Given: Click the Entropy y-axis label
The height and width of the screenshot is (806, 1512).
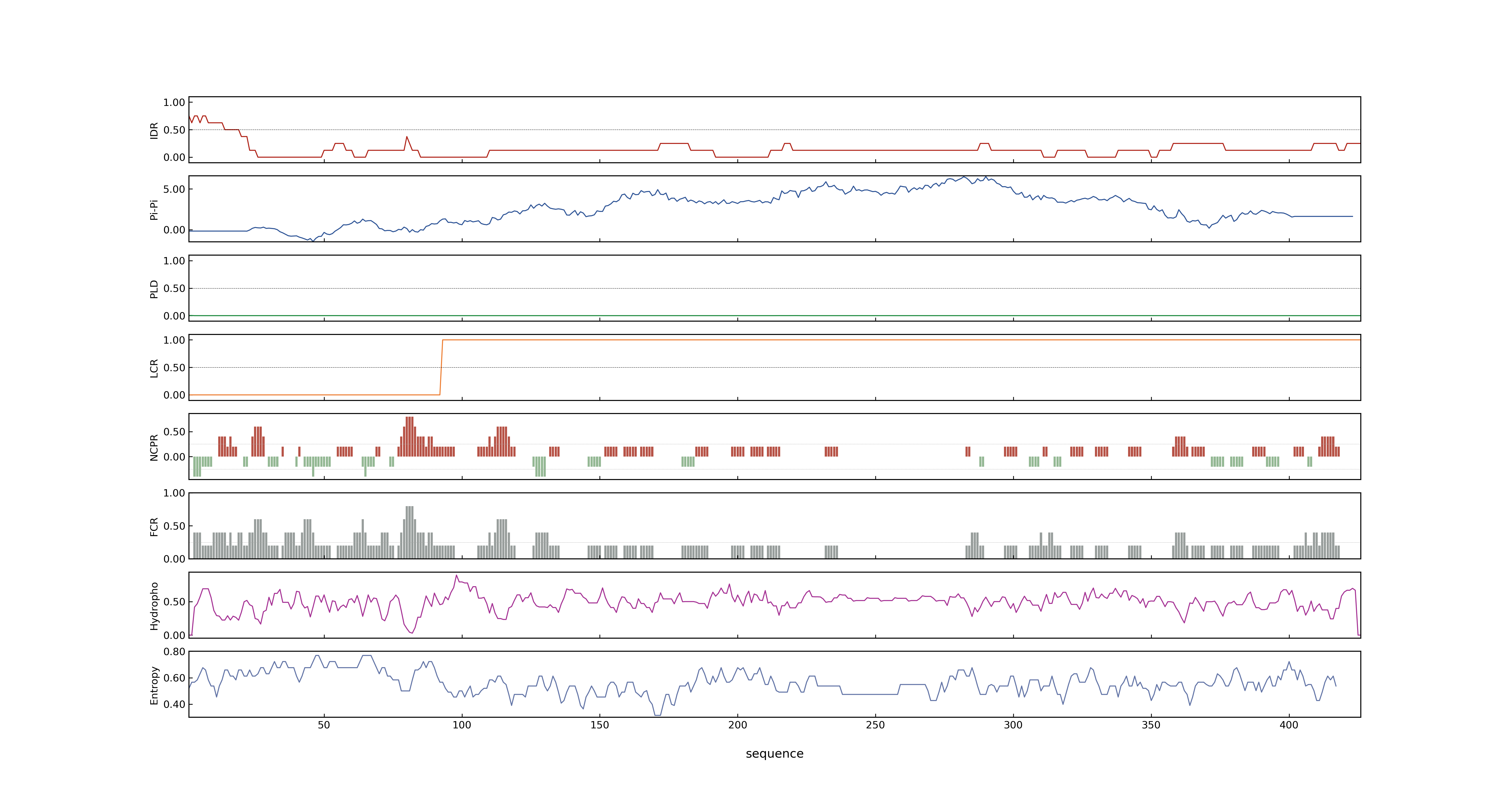Looking at the screenshot, I should point(154,685).
